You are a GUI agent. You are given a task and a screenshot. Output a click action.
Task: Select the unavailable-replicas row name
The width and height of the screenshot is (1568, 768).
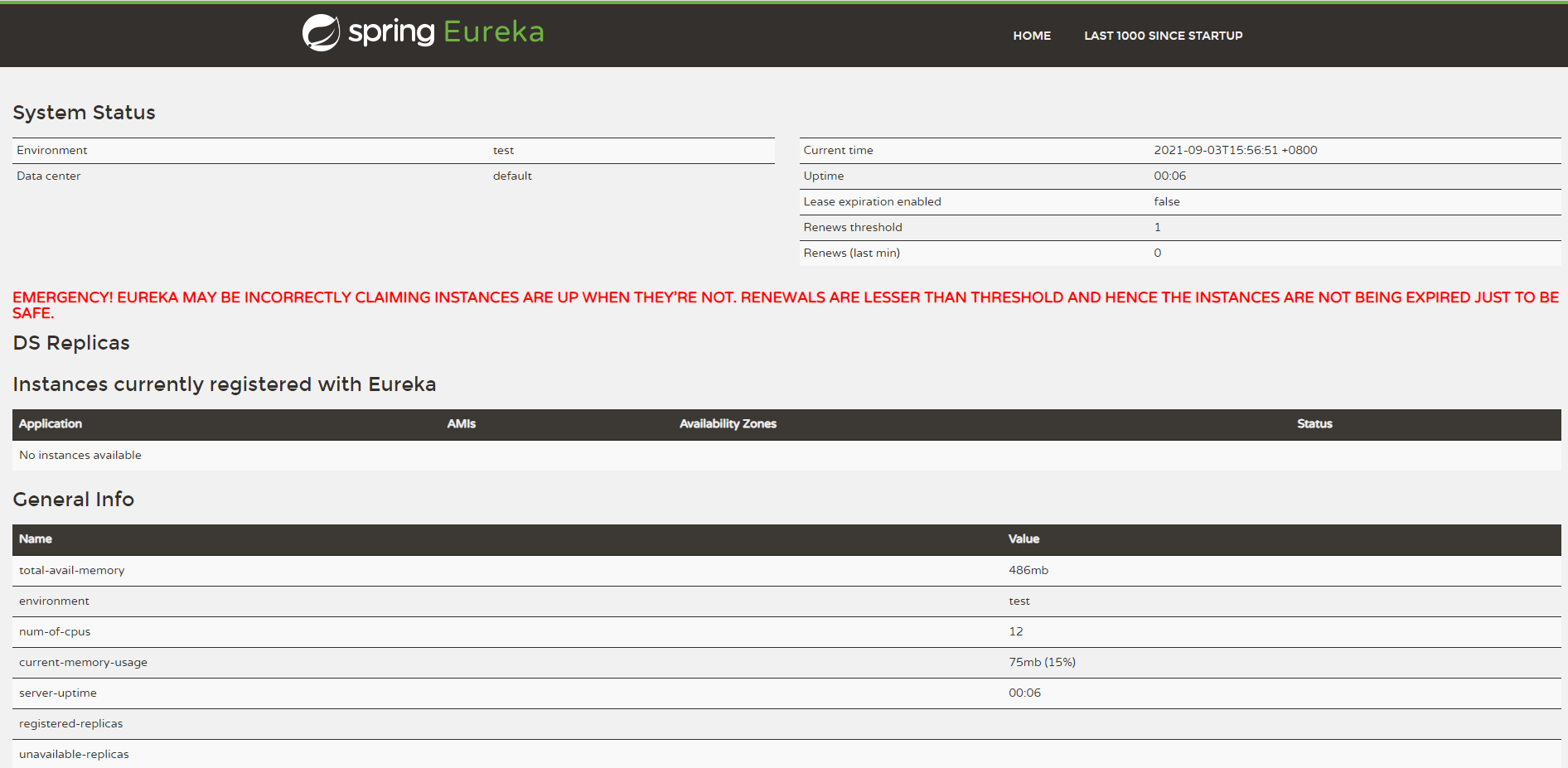pos(74,754)
